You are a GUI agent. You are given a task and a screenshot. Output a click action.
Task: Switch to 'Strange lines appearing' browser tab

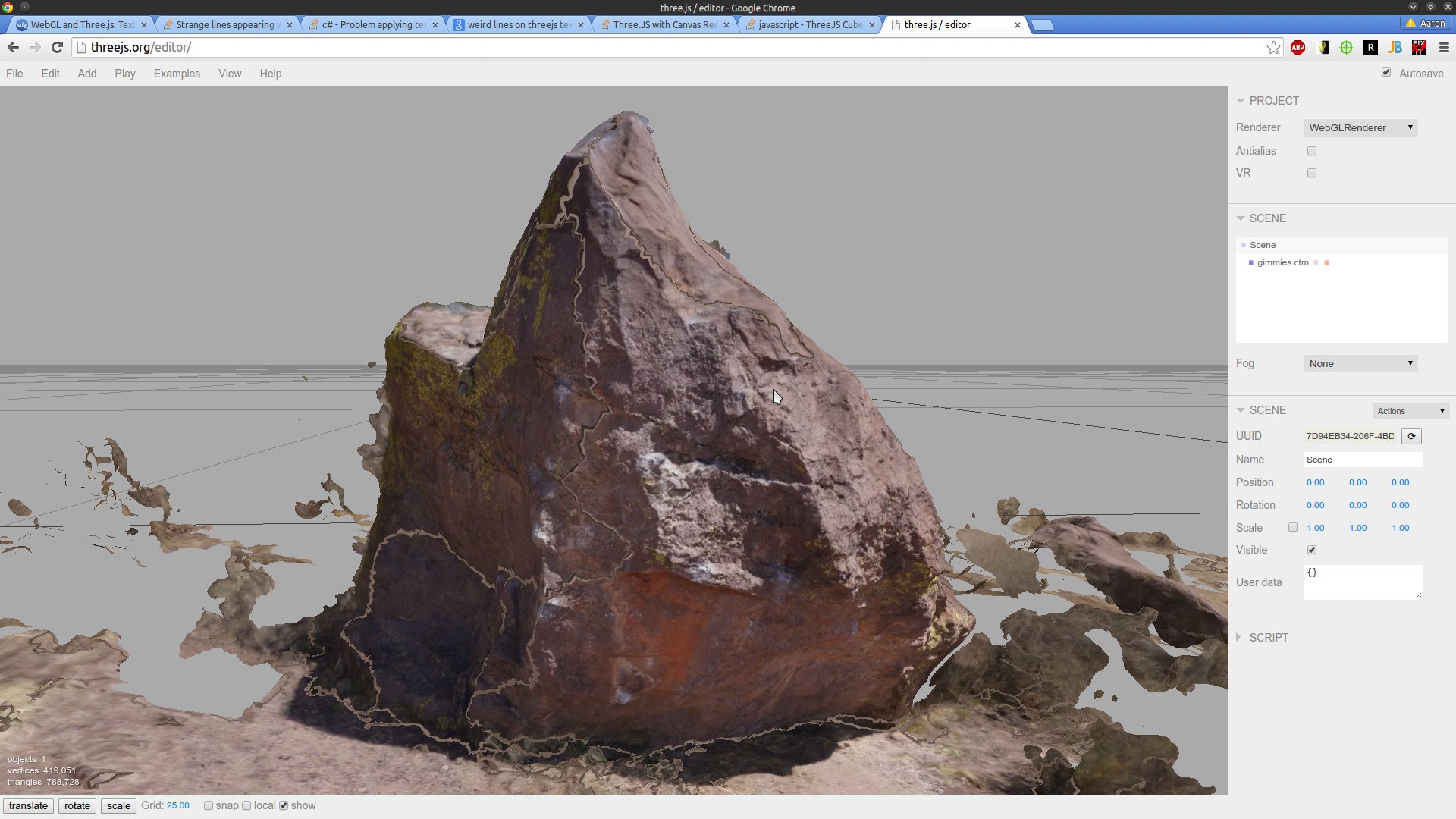click(x=225, y=24)
